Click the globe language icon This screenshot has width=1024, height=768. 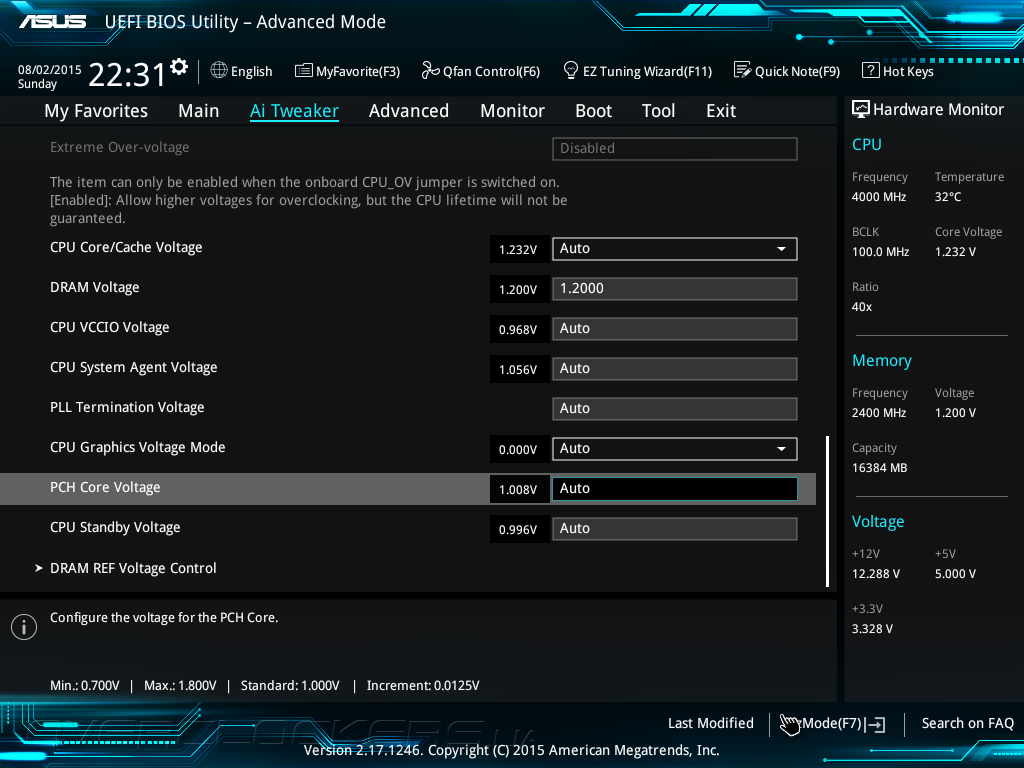pyautogui.click(x=219, y=71)
